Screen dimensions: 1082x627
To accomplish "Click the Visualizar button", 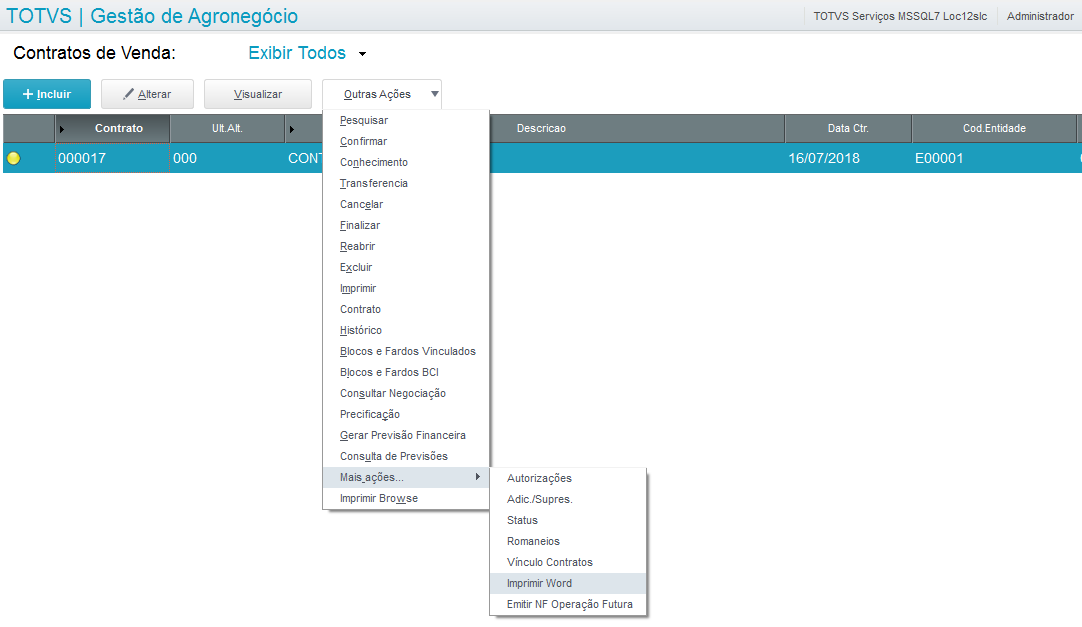I will coord(257,94).
